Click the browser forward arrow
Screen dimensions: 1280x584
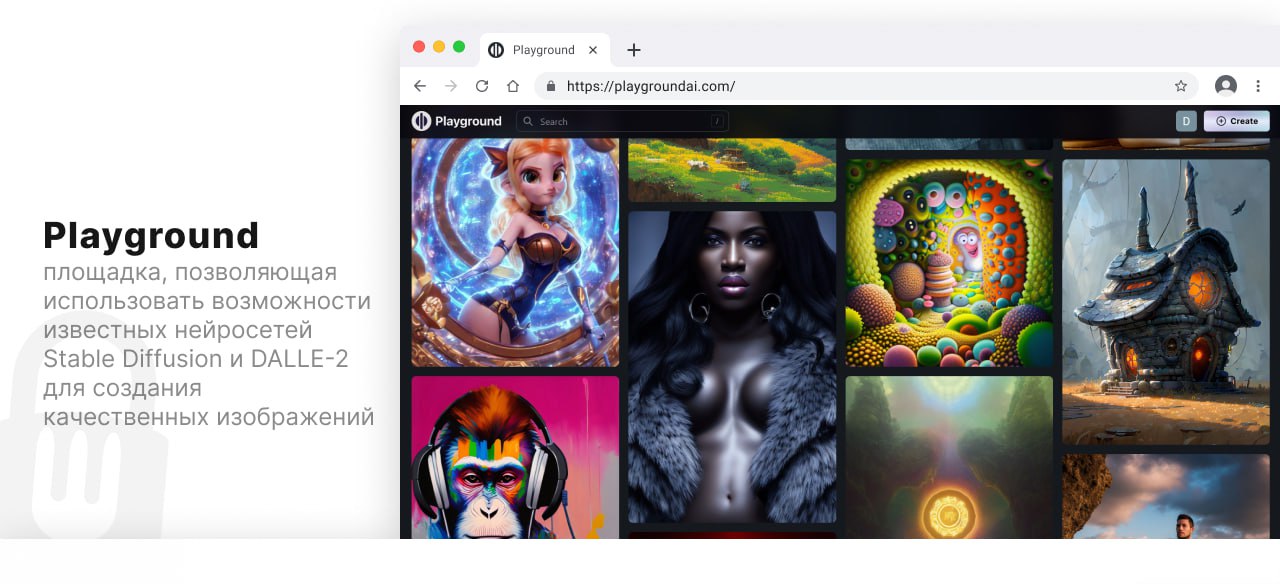451,86
